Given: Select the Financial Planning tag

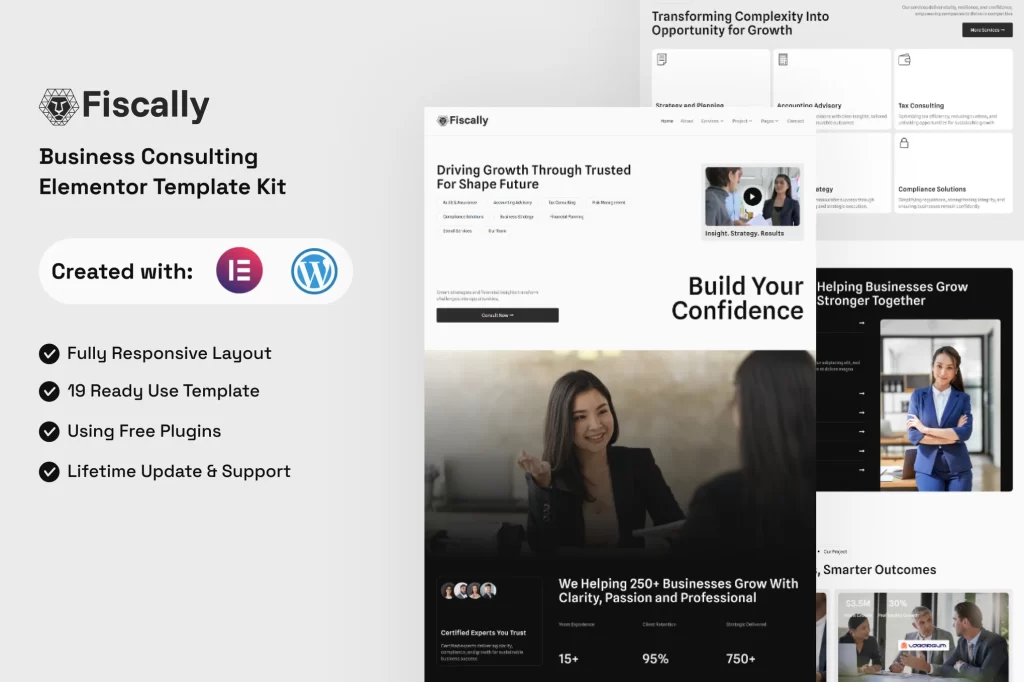Looking at the screenshot, I should (567, 217).
